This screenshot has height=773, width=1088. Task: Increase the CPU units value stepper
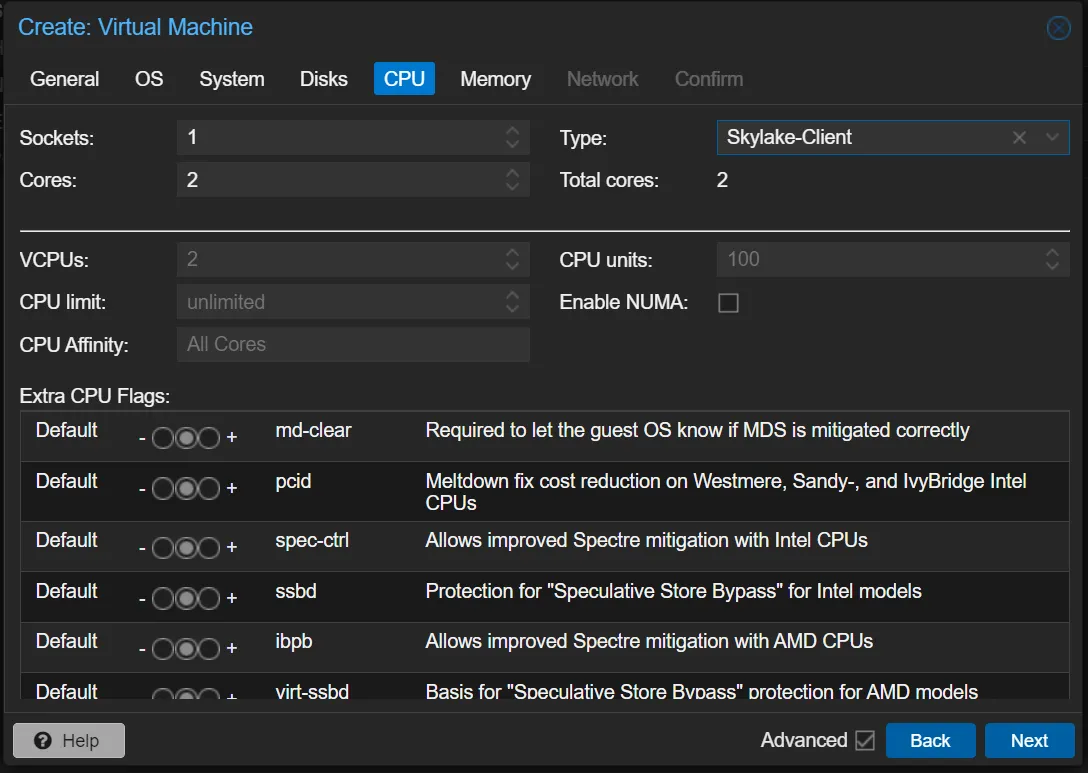[1051, 253]
